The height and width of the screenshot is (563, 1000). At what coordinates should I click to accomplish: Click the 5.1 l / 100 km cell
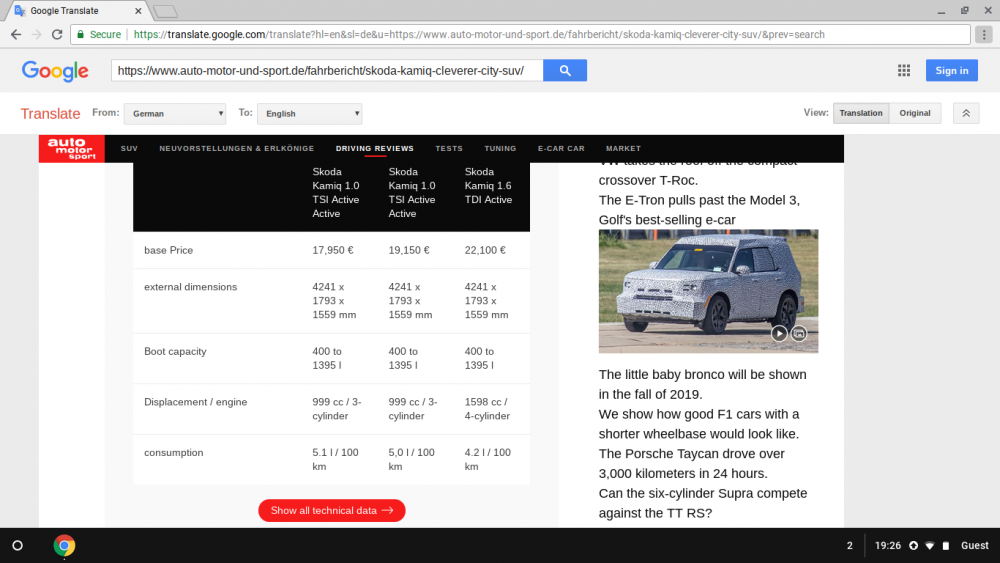point(335,459)
